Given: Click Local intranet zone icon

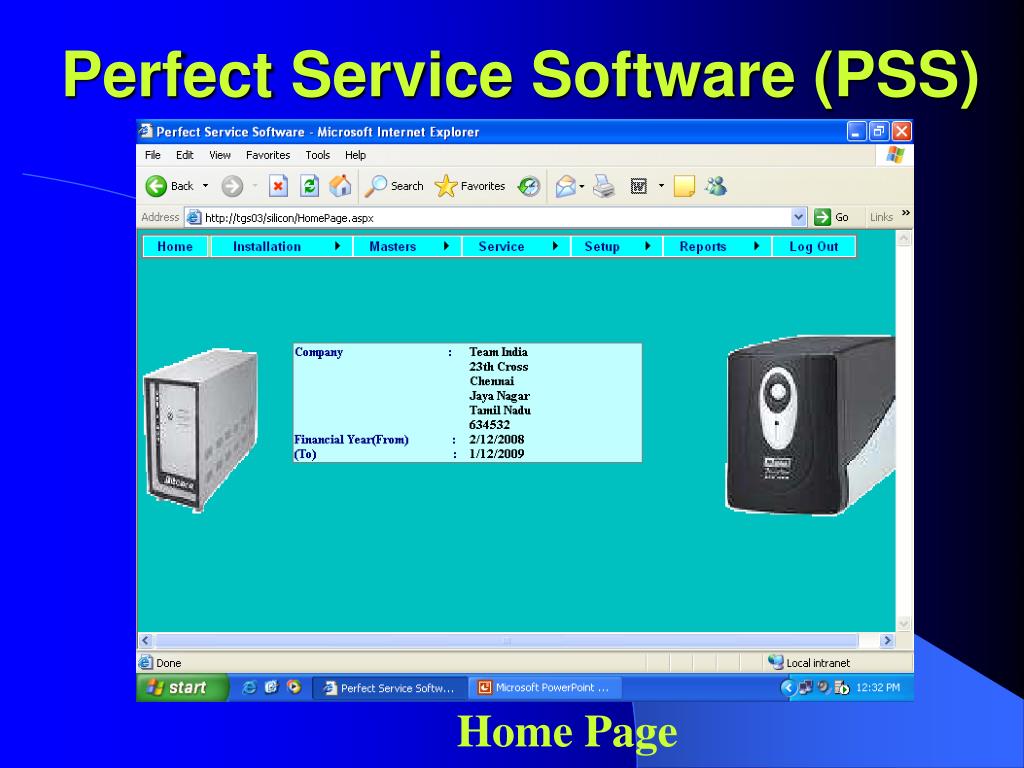Looking at the screenshot, I should [x=775, y=662].
